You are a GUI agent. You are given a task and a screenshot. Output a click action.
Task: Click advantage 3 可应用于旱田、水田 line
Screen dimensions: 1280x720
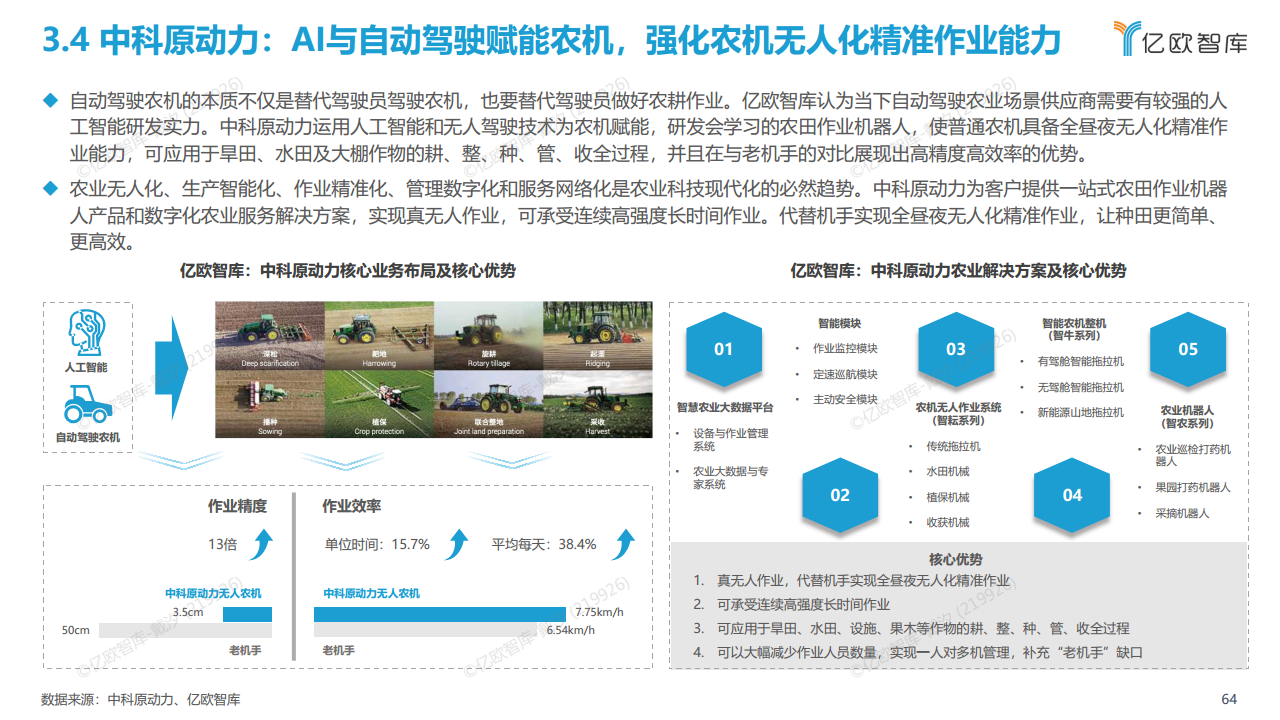[911, 628]
